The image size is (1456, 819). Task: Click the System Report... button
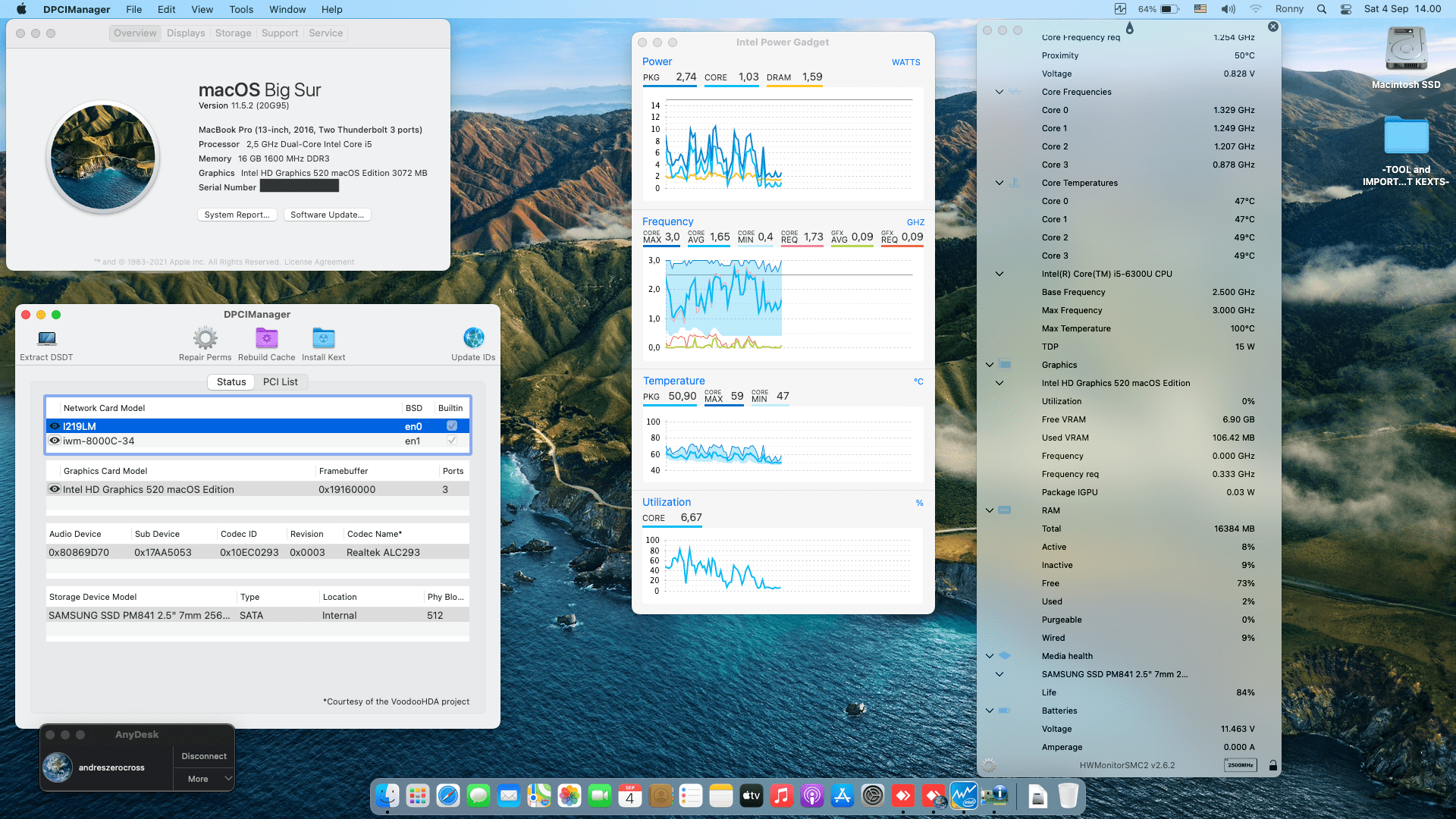coord(237,215)
